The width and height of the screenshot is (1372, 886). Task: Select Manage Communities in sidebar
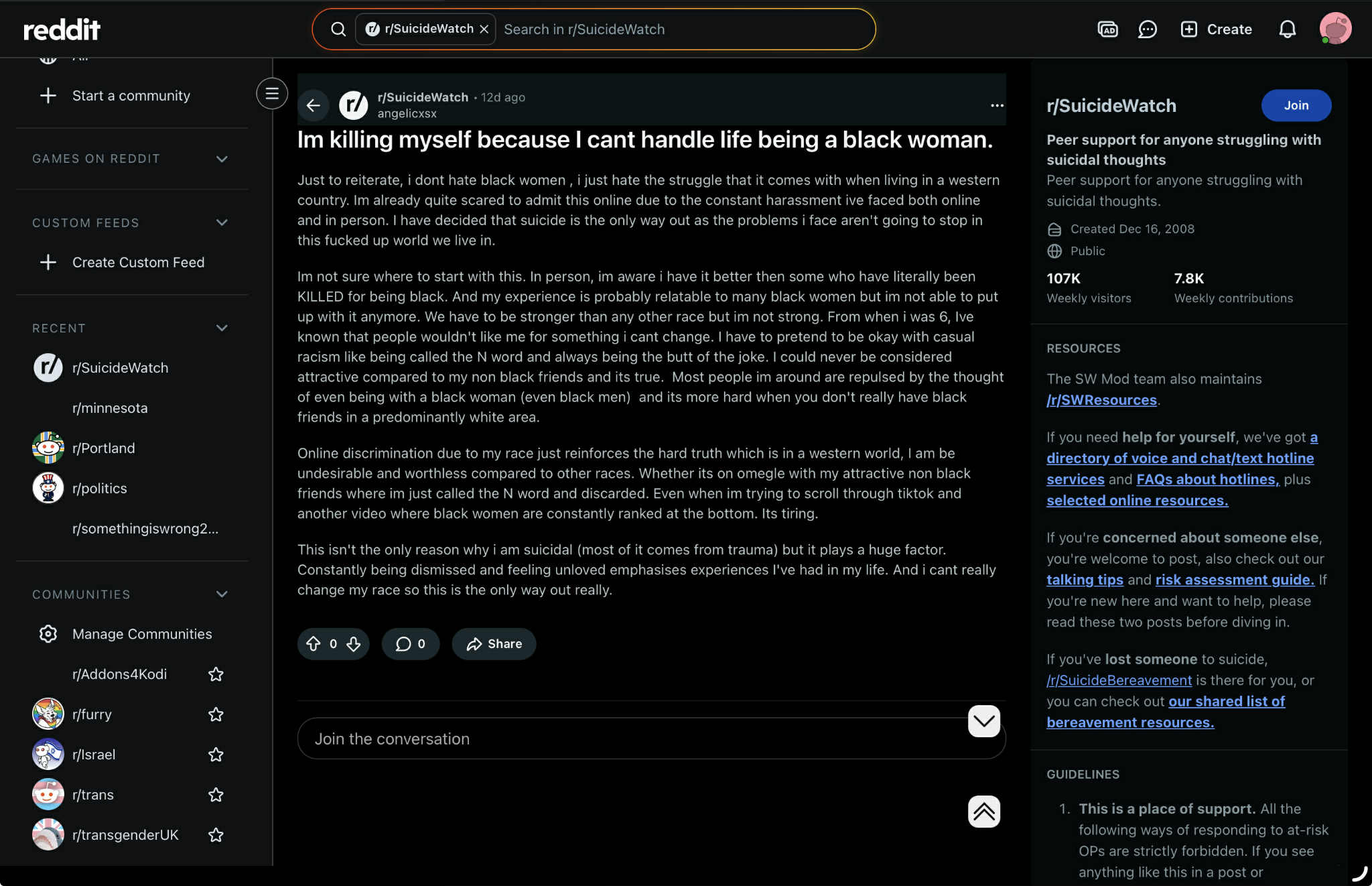(141, 634)
